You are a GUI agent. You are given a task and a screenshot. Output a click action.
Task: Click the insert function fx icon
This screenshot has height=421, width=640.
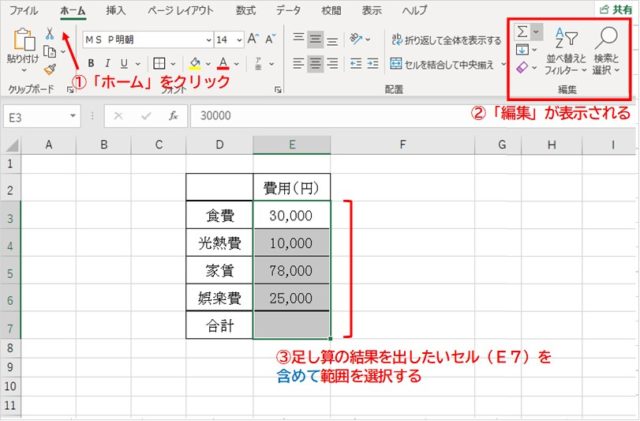[173, 115]
